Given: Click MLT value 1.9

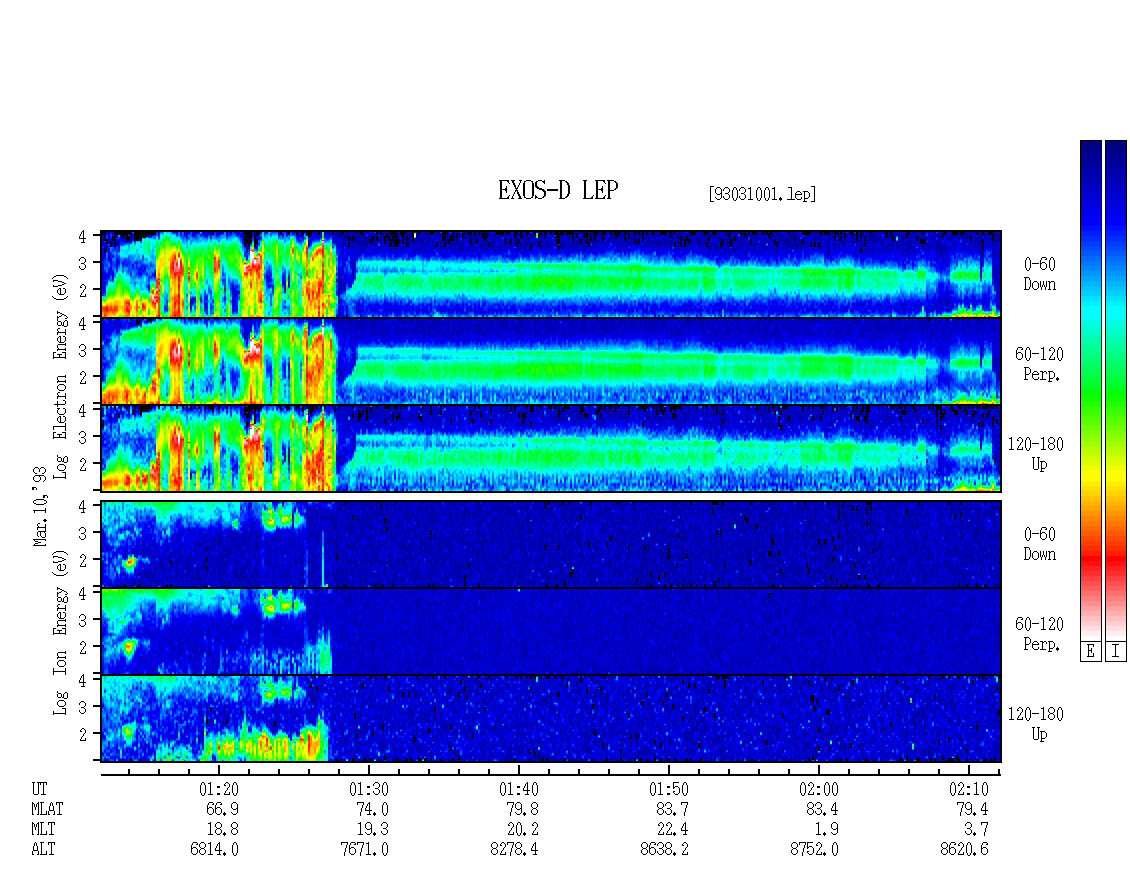Looking at the screenshot, I should click(x=827, y=830).
